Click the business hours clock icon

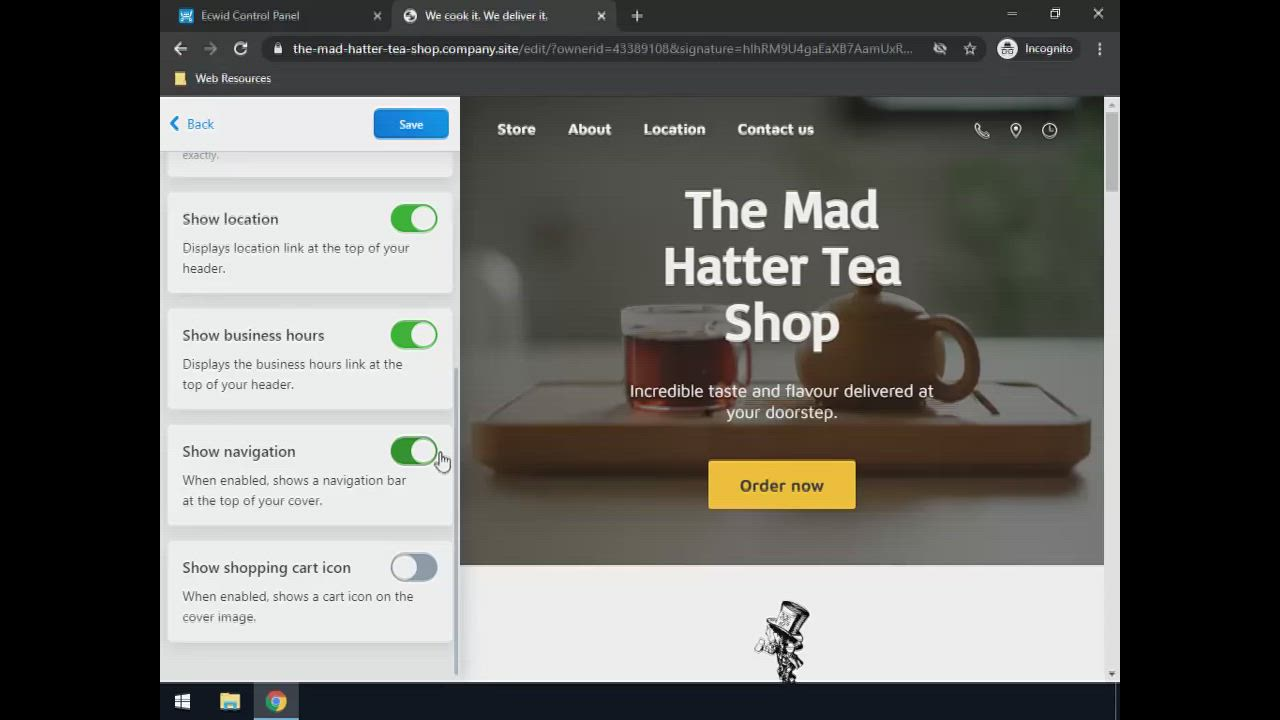(x=1049, y=130)
